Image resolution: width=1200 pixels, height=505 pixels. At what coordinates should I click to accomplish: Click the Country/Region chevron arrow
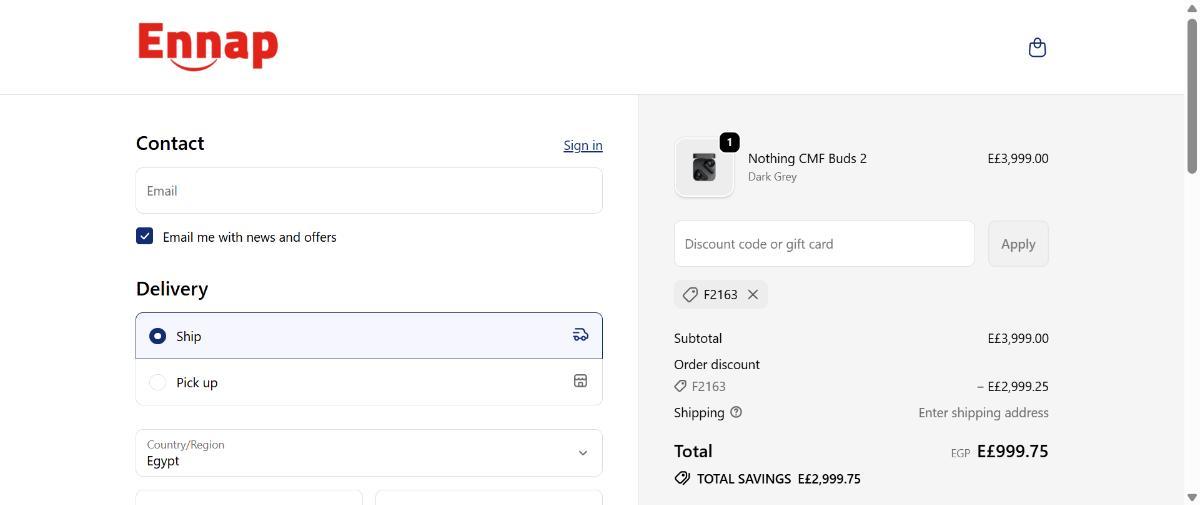tap(583, 453)
